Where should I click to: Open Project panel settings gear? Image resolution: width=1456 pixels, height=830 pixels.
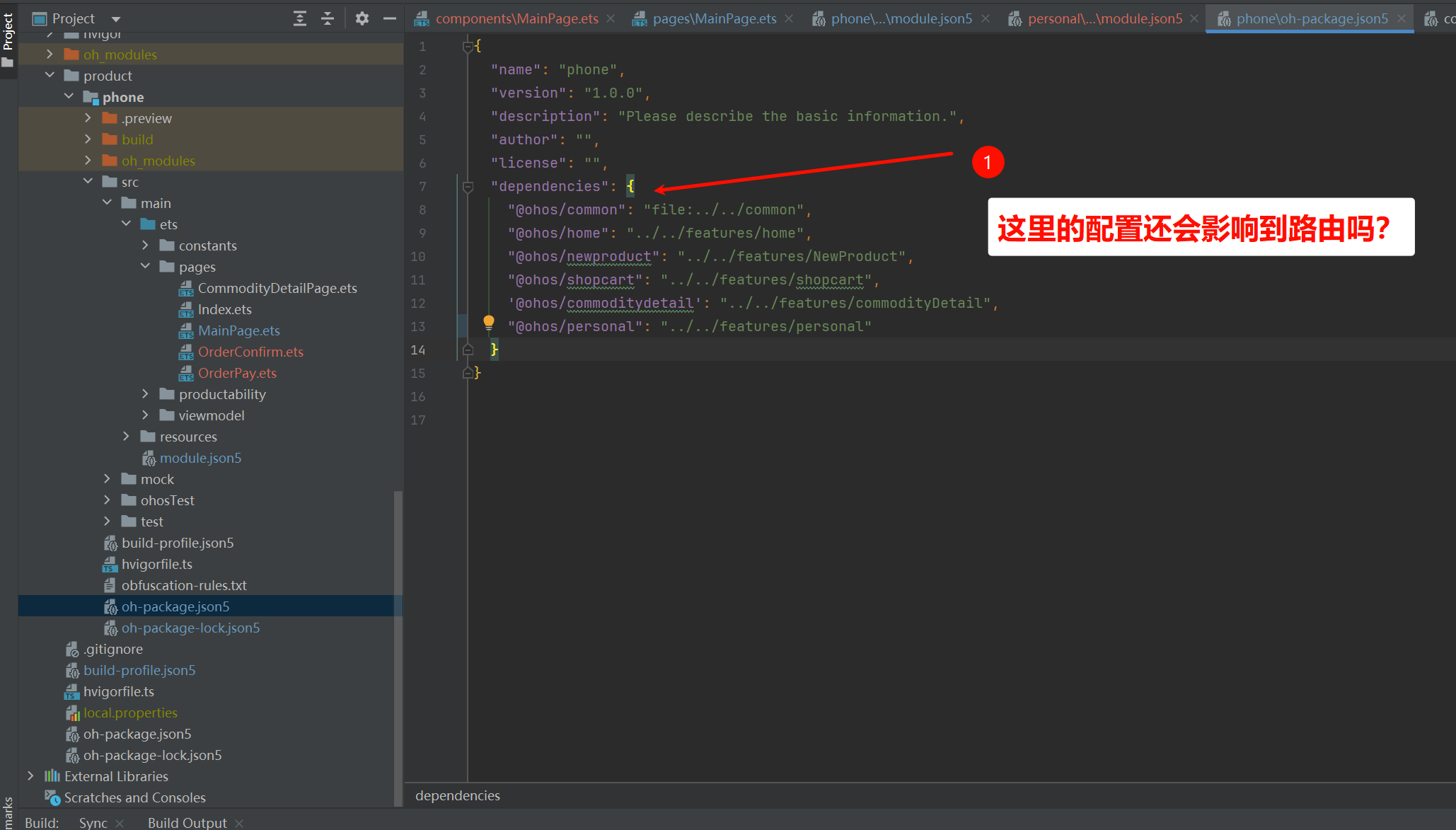362,18
